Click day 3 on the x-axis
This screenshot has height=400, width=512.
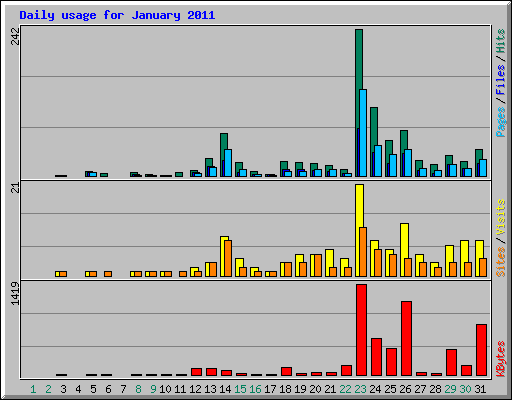63,389
